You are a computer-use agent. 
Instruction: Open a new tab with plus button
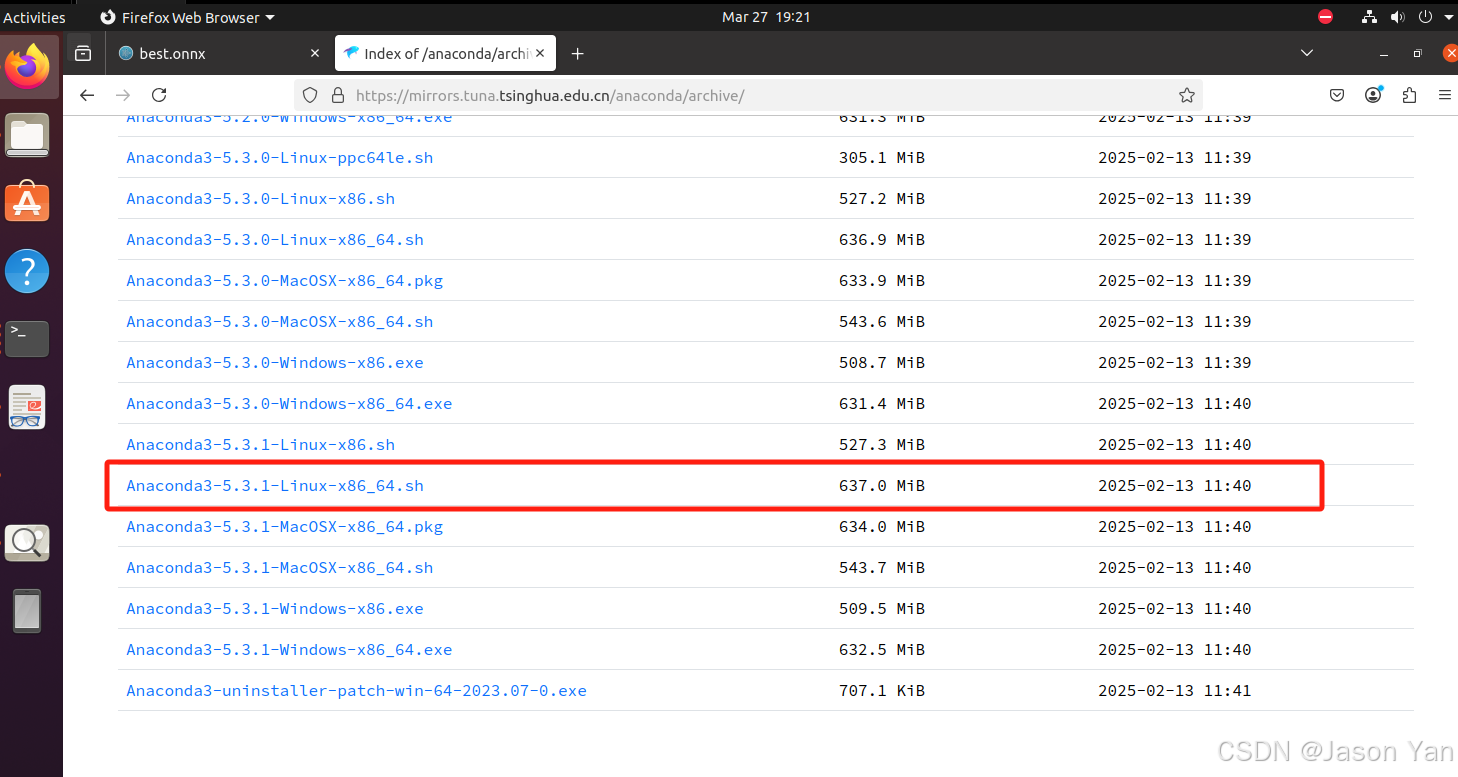coord(577,54)
